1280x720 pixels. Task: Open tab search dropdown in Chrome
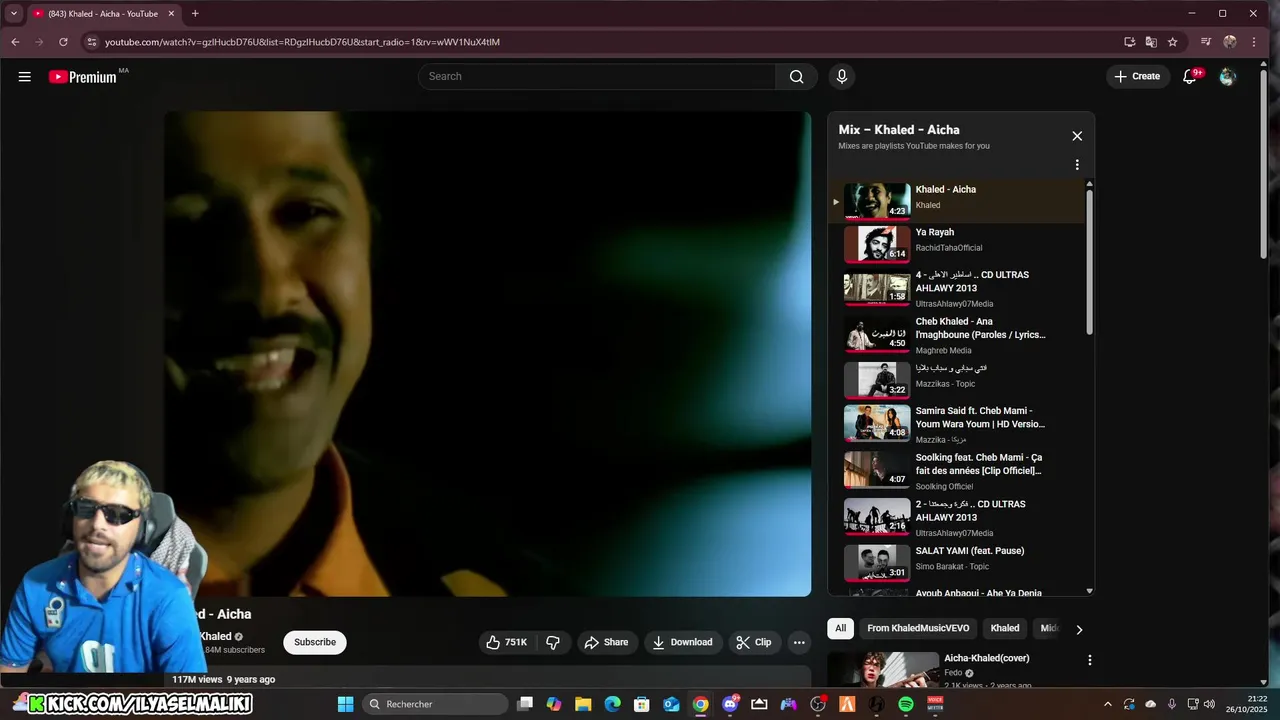pyautogui.click(x=14, y=14)
